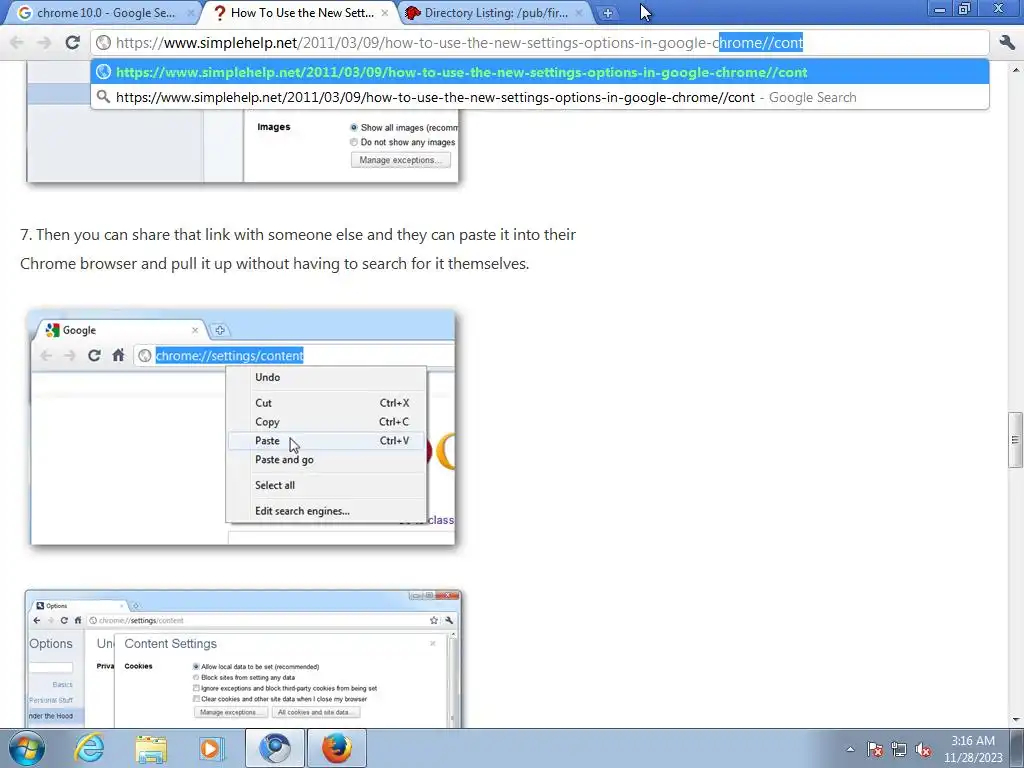
Task: Open the clock showing 3:16 AM
Action: click(x=972, y=749)
